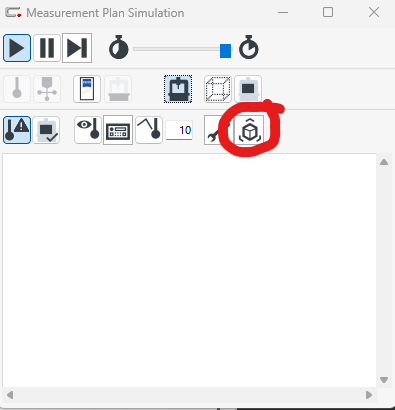Open the blue controller cabinet icon
Viewport: 395px width, 410px height.
(87, 89)
